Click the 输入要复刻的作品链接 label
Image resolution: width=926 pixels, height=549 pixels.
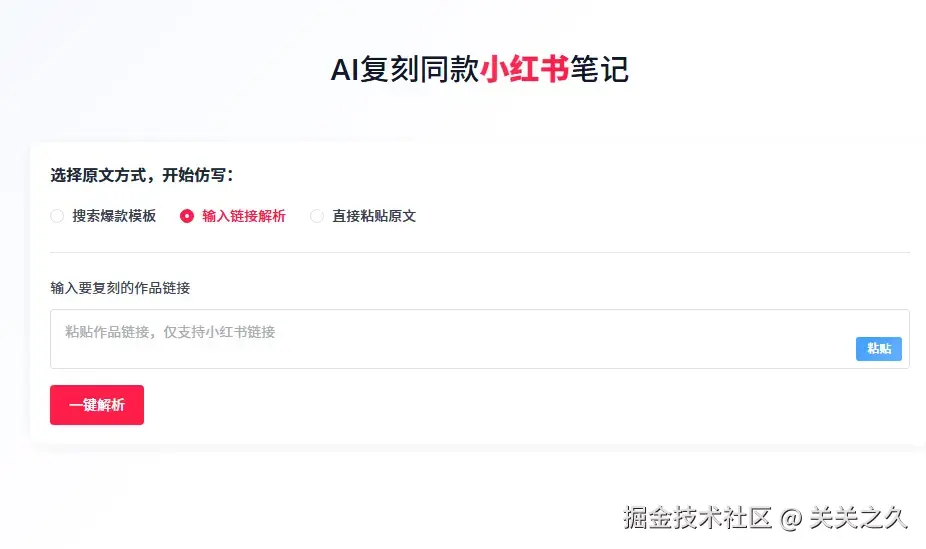coord(120,288)
